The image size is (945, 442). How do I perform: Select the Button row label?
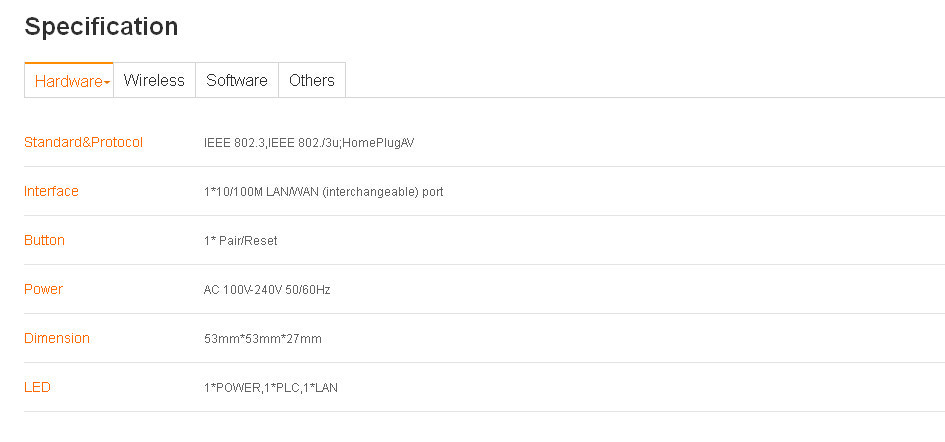[x=44, y=240]
